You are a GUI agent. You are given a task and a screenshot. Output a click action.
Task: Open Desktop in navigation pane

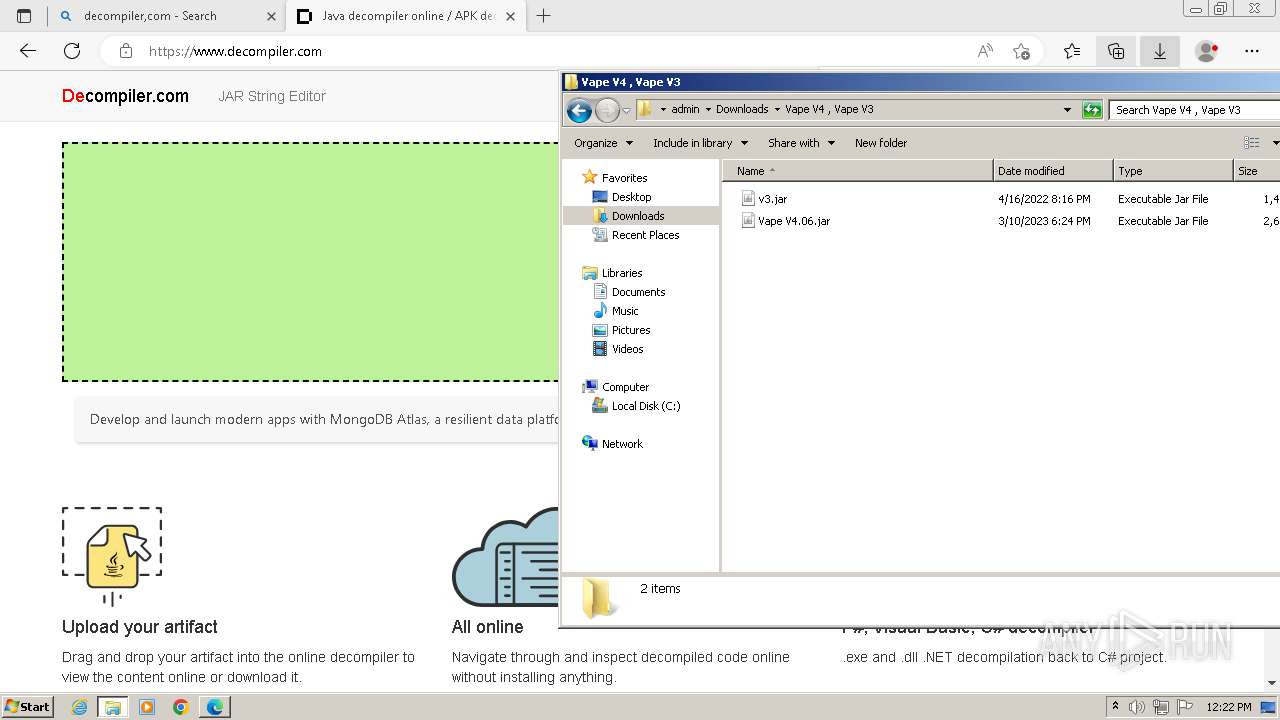click(631, 197)
